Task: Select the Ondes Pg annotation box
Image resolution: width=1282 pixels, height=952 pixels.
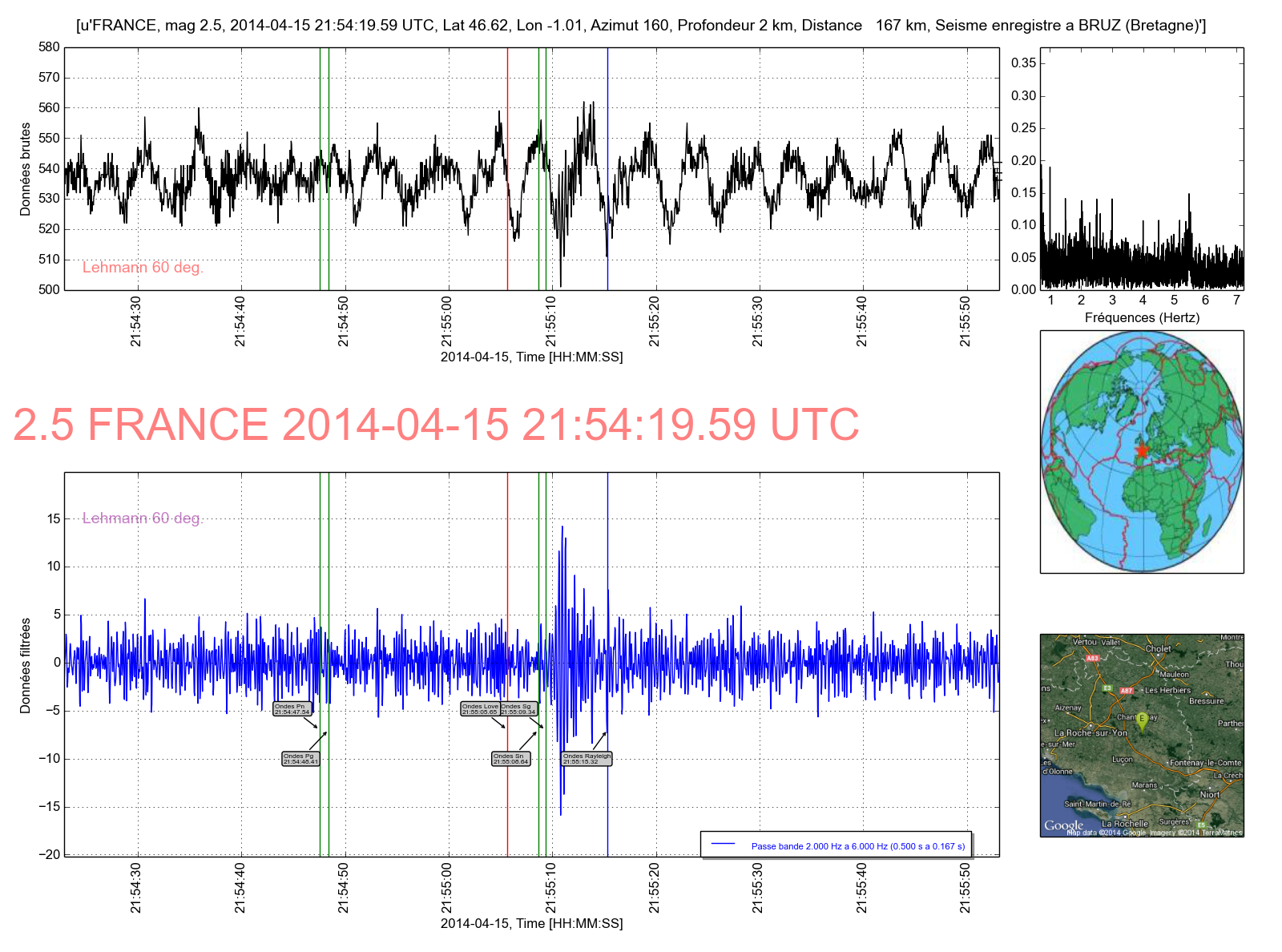Action: [x=300, y=759]
